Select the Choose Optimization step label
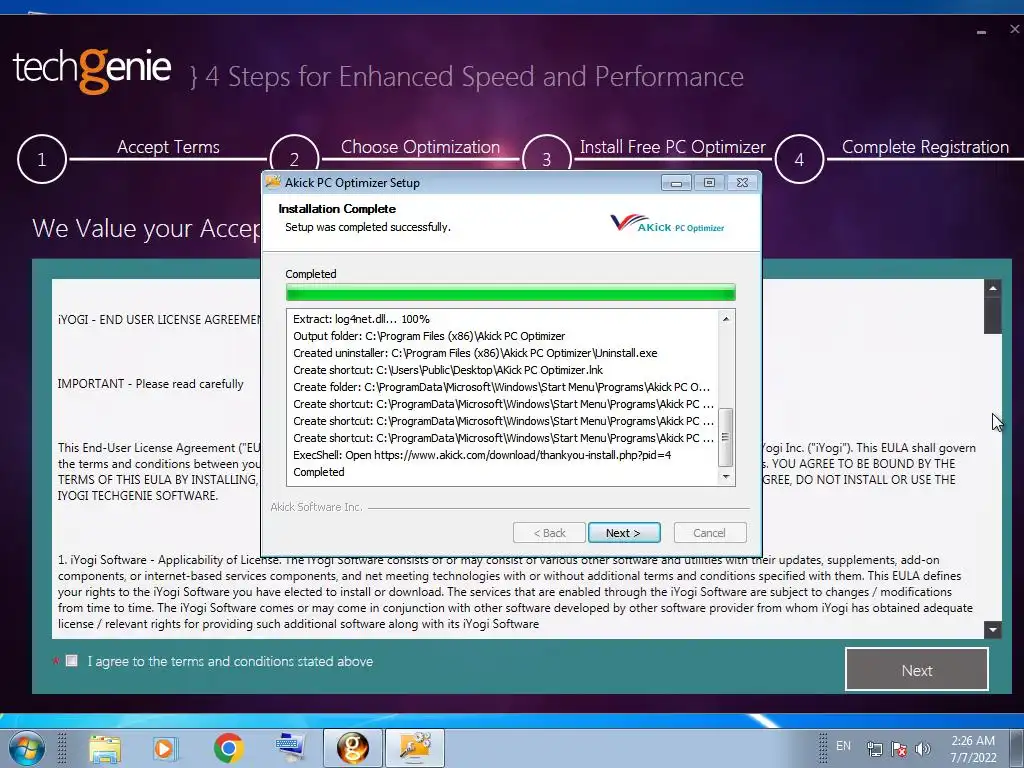Viewport: 1024px width, 768px height. coord(421,147)
